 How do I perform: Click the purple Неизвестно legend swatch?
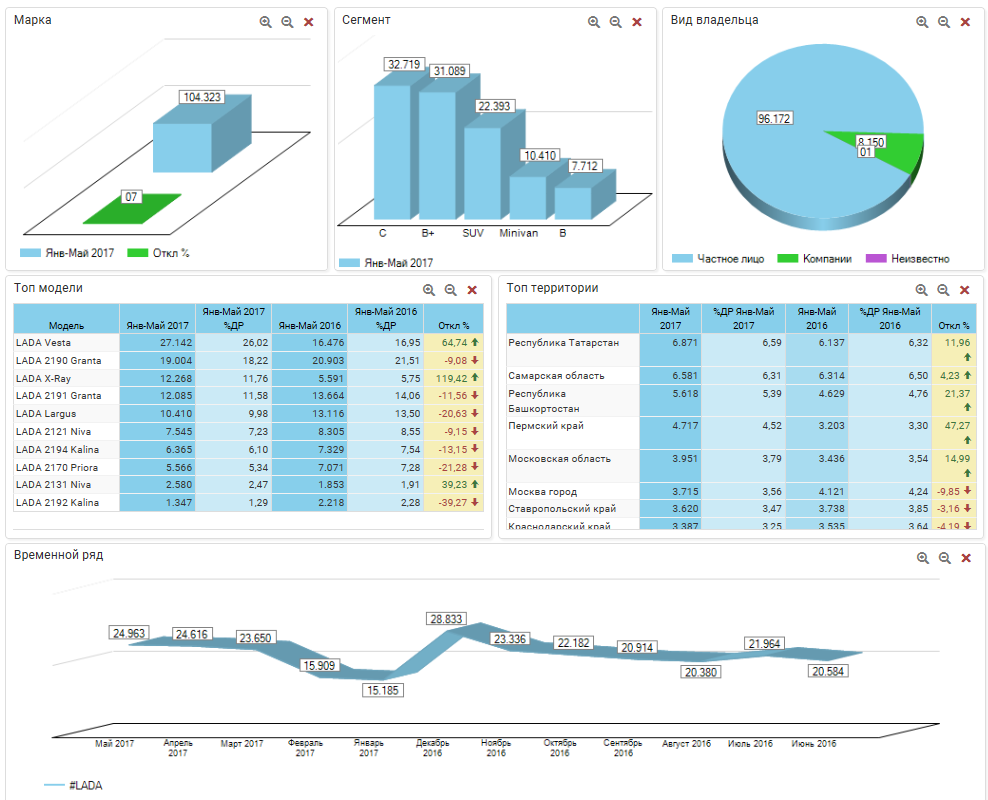coord(876,259)
